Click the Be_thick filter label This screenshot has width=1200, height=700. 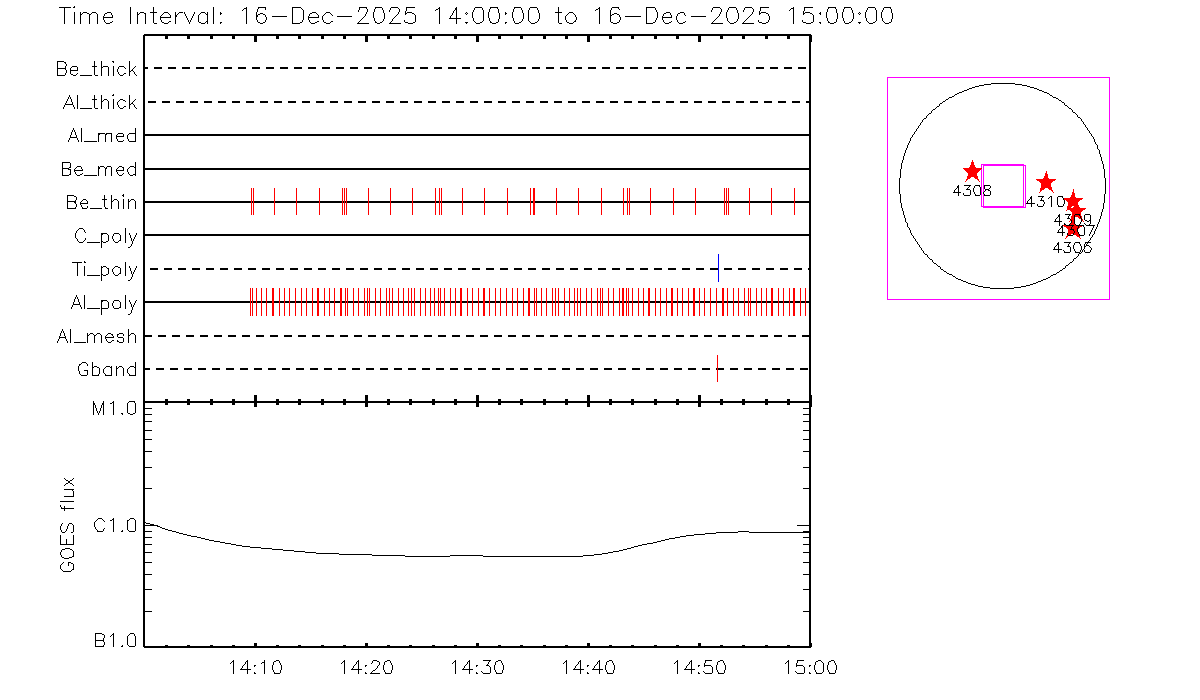click(97, 69)
